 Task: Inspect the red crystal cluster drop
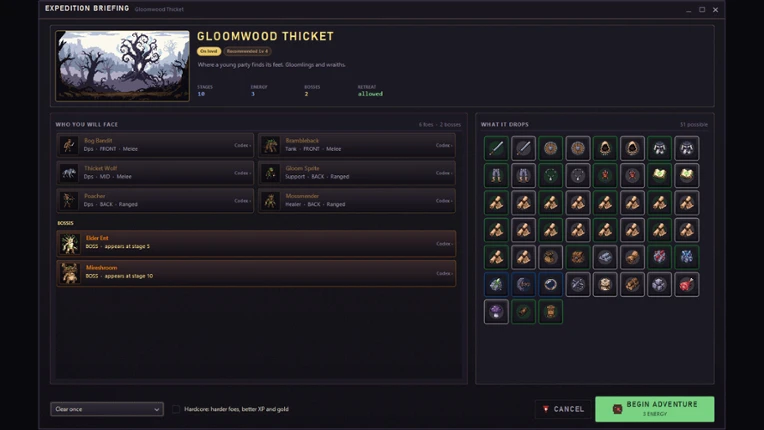(660, 257)
